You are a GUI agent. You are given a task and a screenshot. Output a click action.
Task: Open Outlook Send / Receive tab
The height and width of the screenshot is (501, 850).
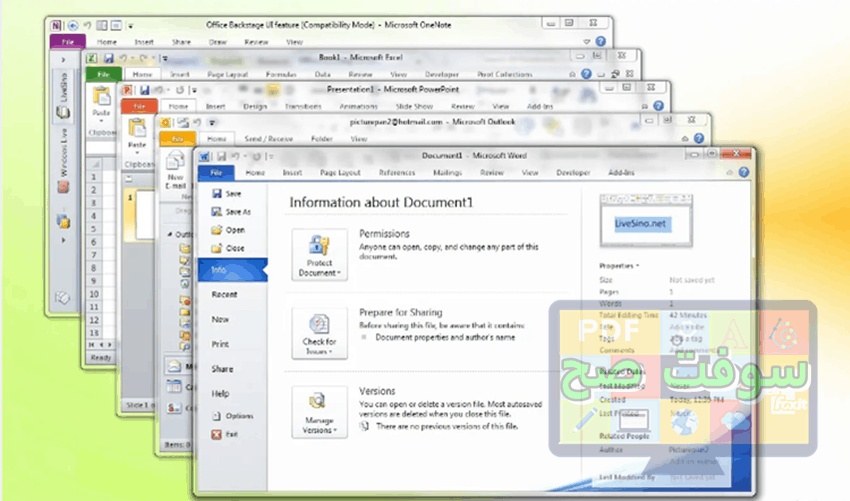click(x=268, y=139)
